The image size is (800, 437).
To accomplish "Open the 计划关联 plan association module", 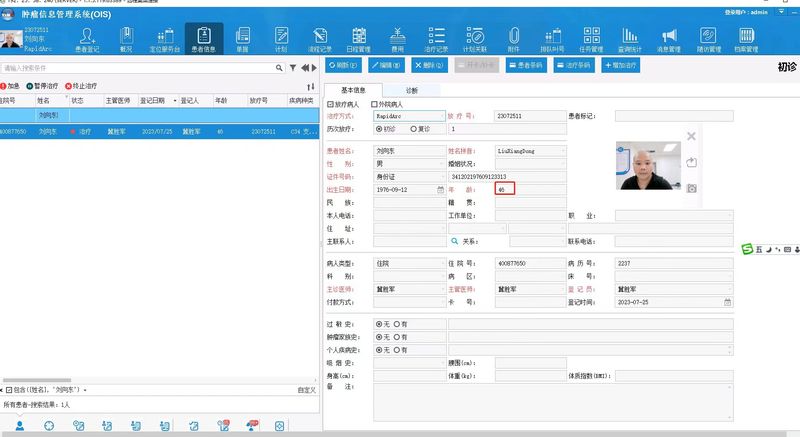I will pyautogui.click(x=475, y=40).
